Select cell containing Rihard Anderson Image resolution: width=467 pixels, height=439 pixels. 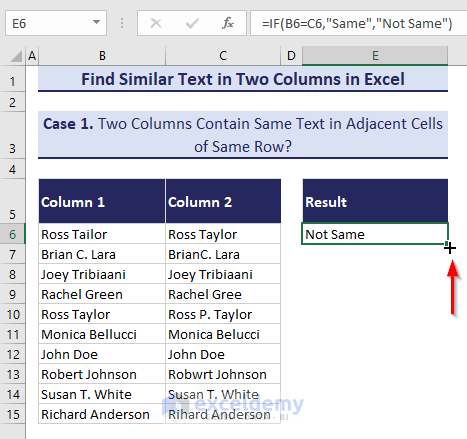tap(223, 414)
